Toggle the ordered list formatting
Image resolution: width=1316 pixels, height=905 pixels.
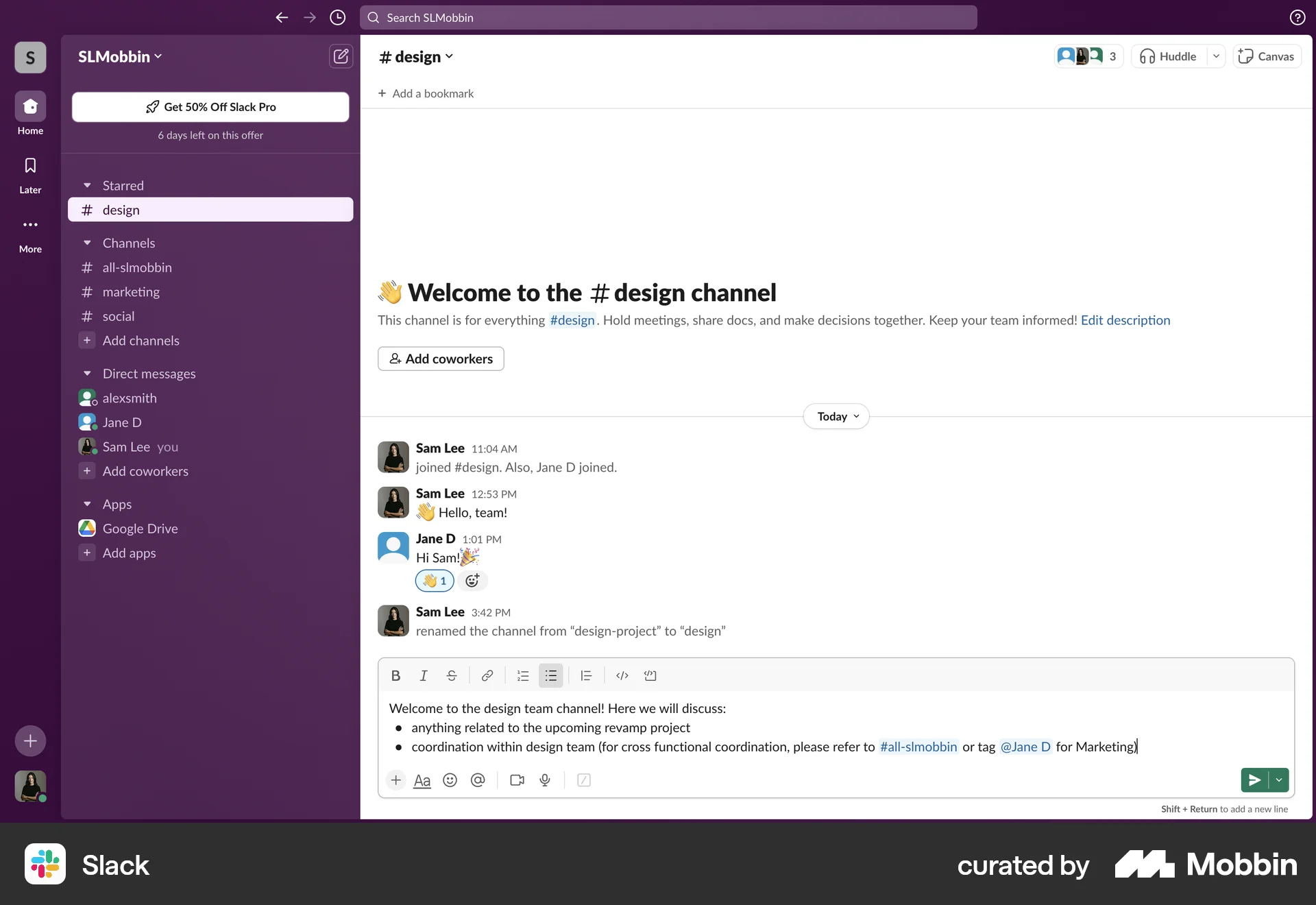pos(522,675)
